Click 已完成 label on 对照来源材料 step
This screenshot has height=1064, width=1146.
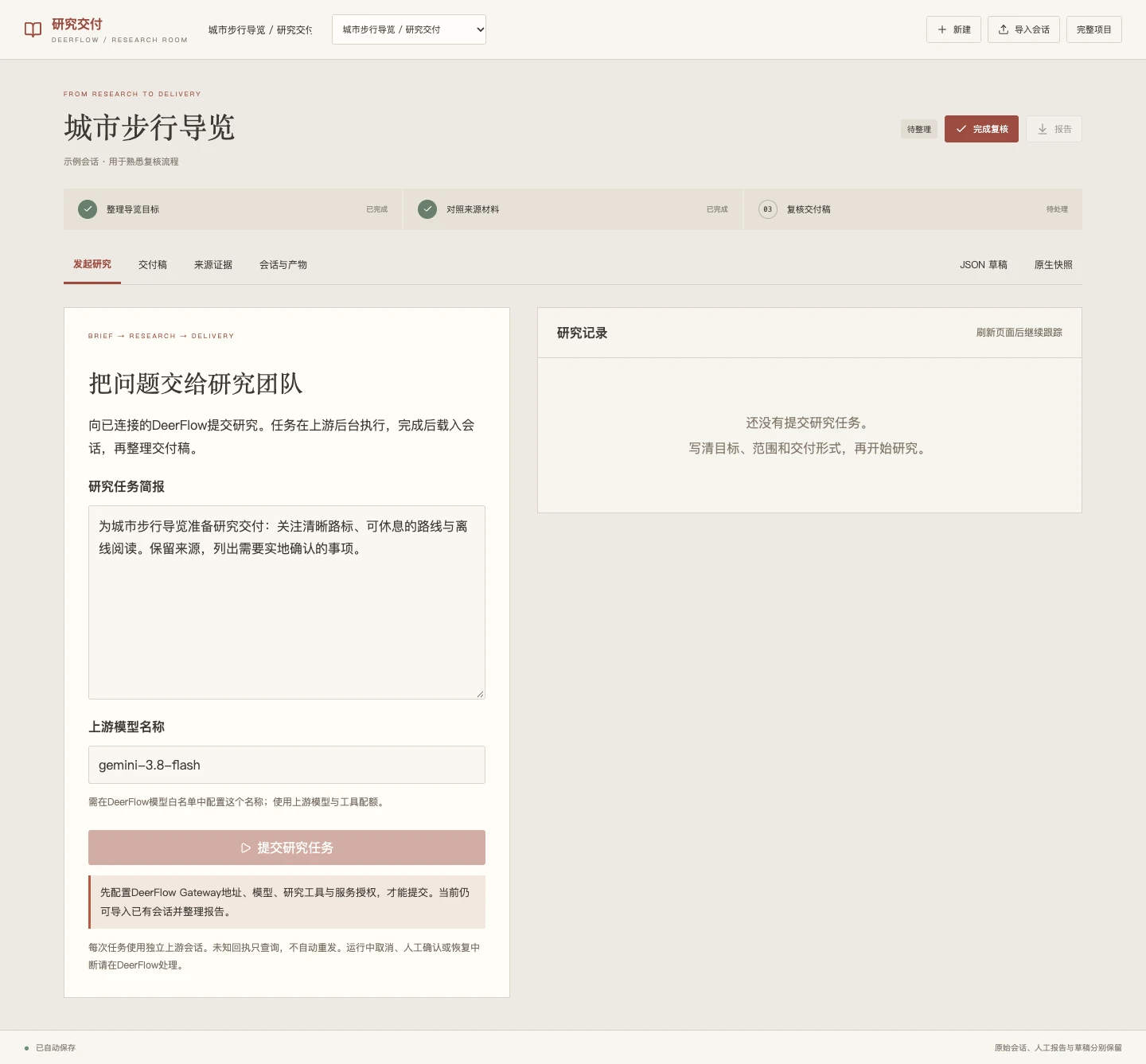tap(717, 209)
